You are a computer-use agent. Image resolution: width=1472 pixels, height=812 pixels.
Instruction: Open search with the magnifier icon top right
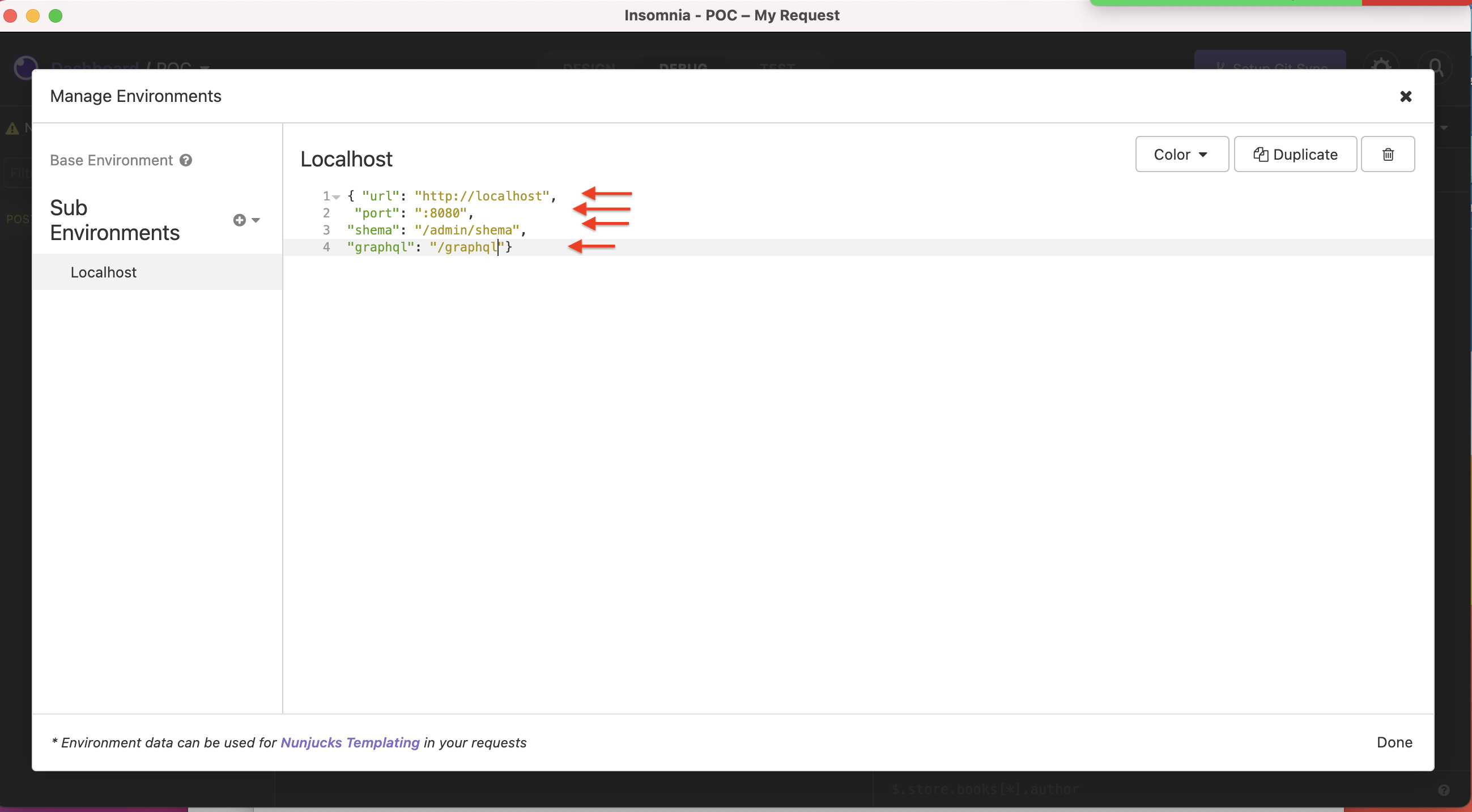[x=1436, y=67]
